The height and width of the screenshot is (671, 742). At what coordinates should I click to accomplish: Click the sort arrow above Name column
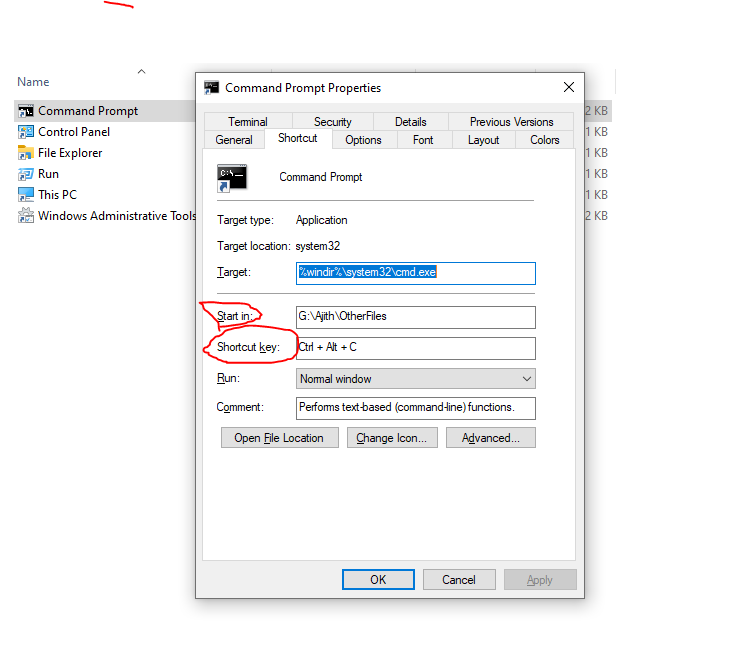click(141, 71)
